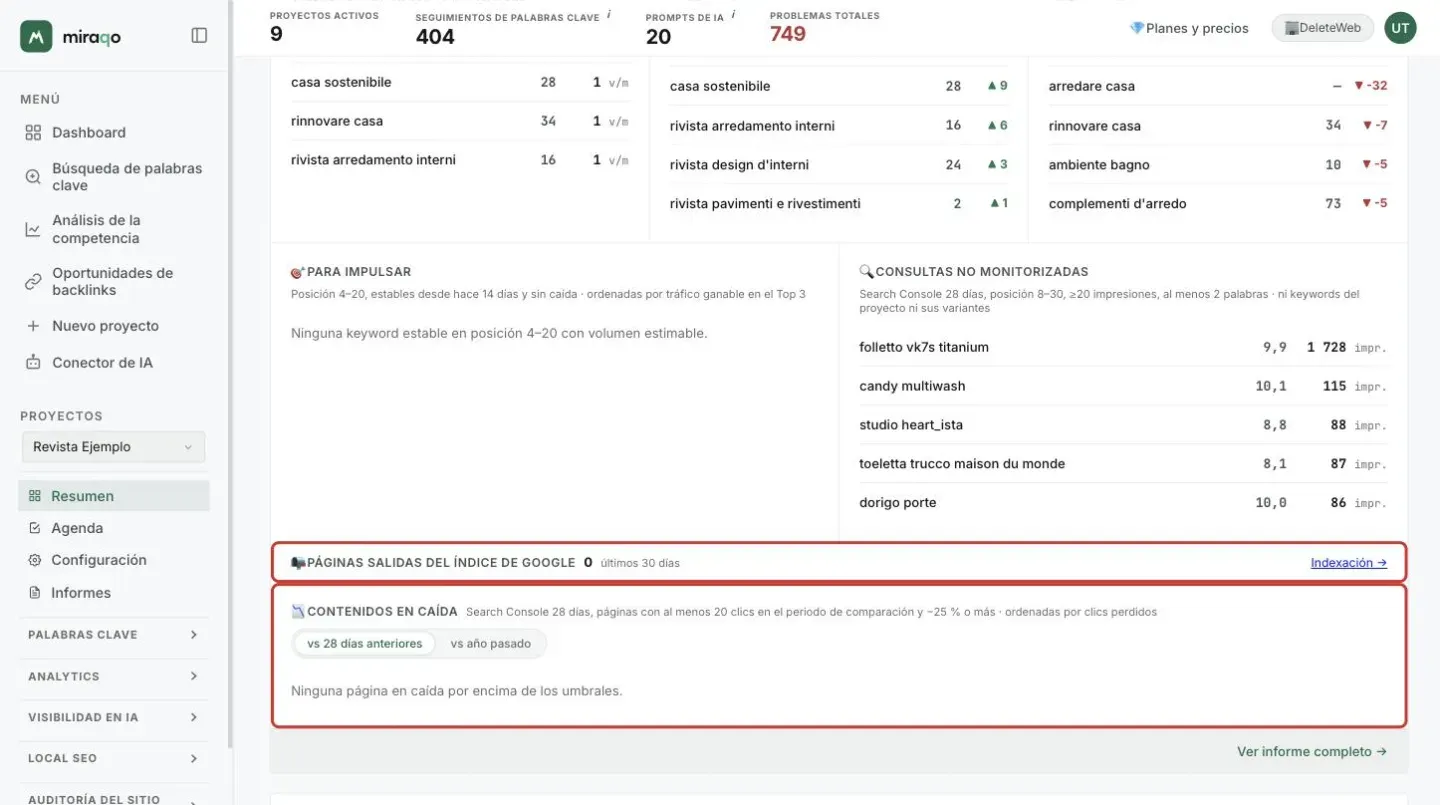Open the Indexación link
This screenshot has height=805, width=1440.
pos(1348,563)
